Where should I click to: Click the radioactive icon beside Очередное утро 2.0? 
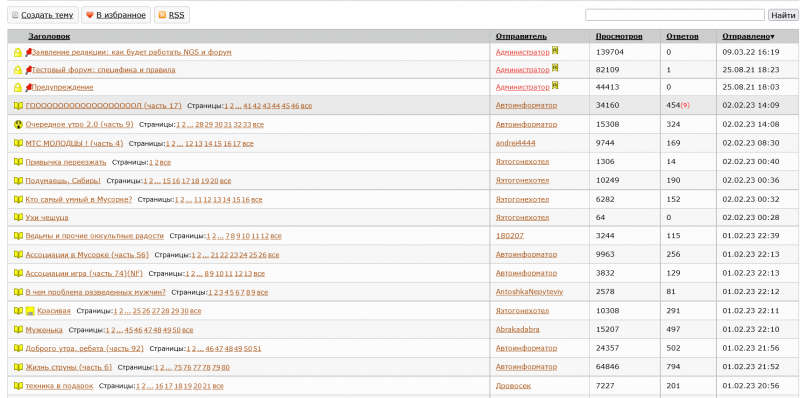coord(18,125)
